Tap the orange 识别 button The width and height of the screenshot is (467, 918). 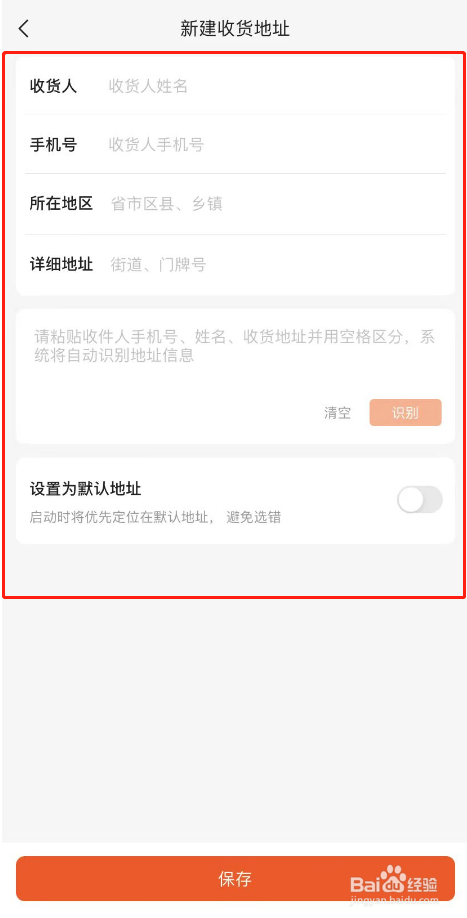click(405, 412)
